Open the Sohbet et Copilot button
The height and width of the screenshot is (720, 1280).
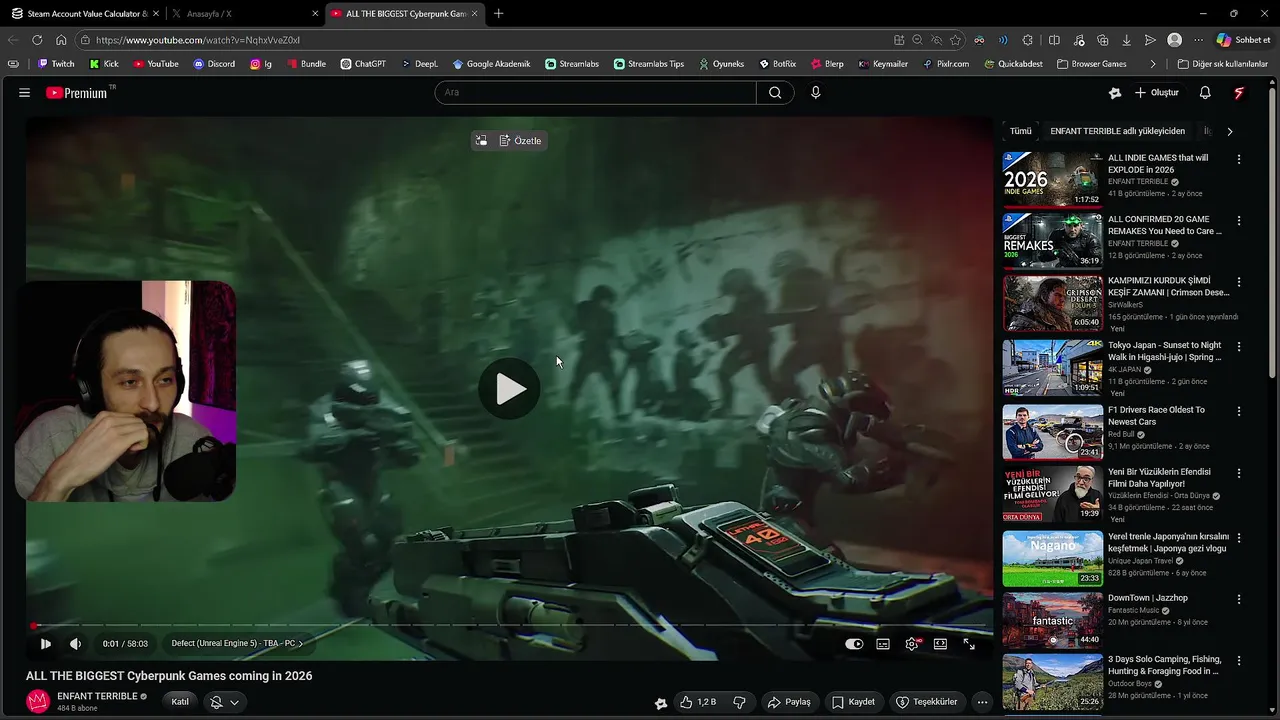pyautogui.click(x=1243, y=40)
